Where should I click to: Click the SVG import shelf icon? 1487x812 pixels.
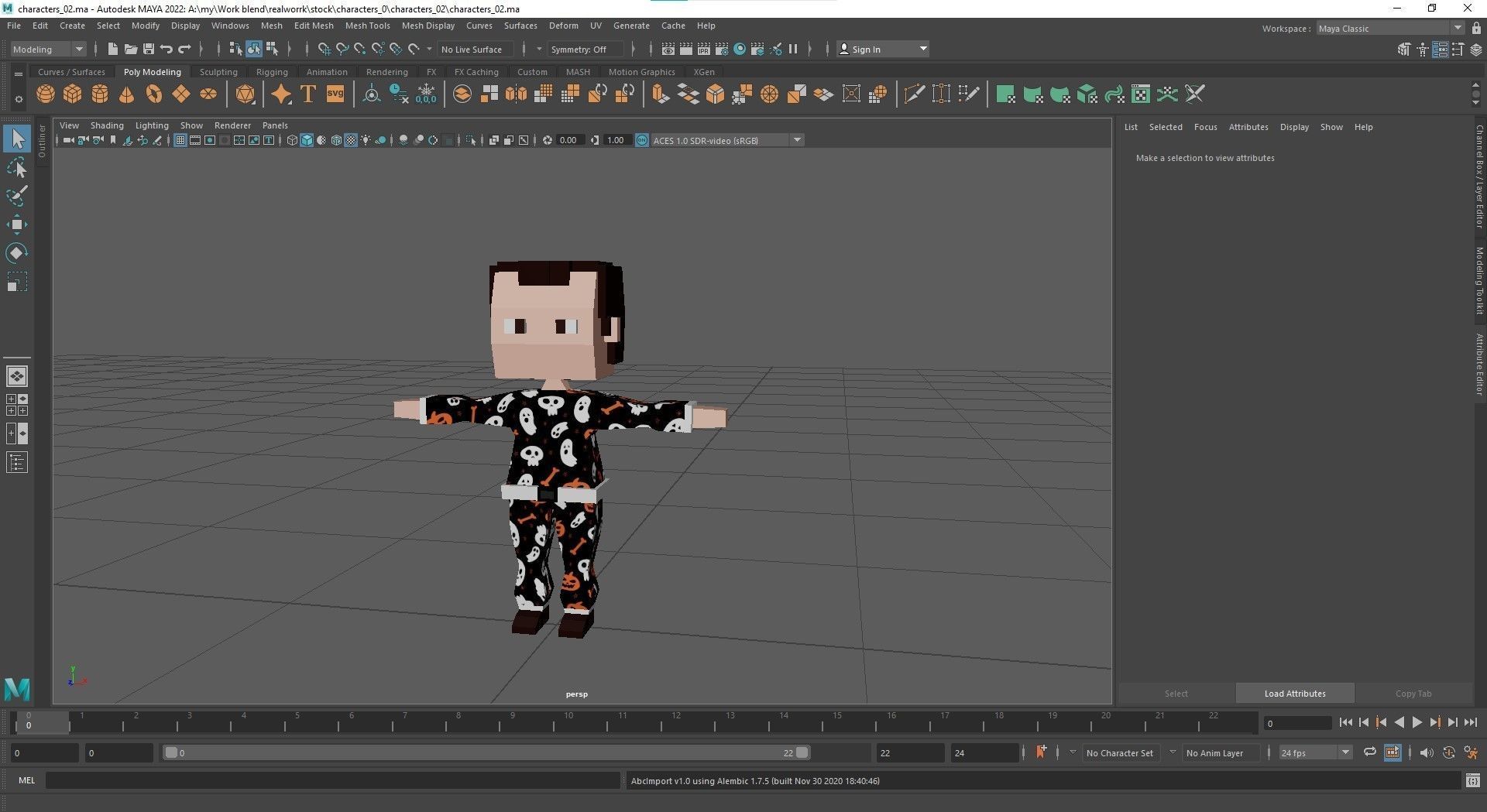click(x=335, y=94)
